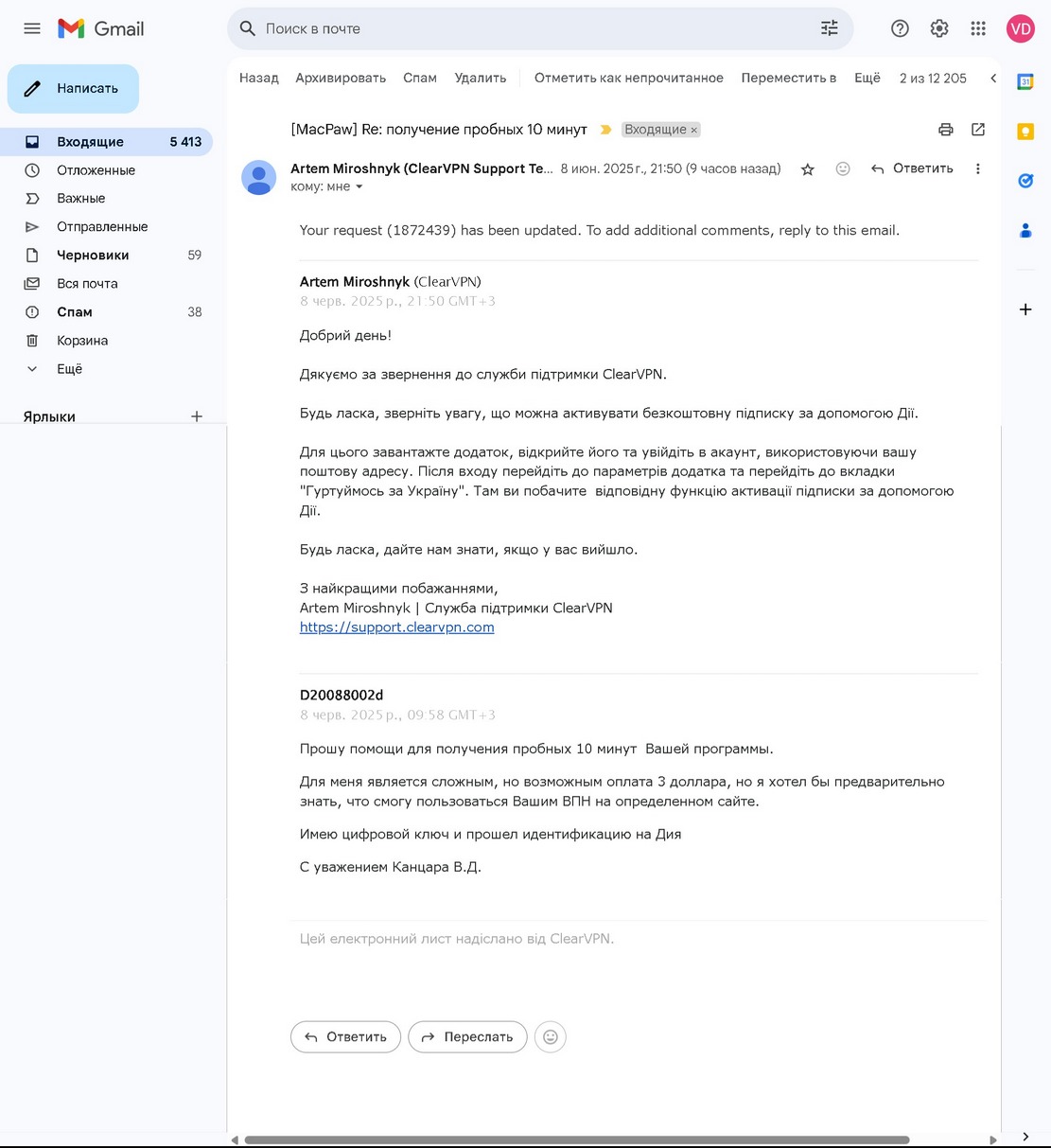Screen dimensions: 1051x1148
Task: Open the Google apps grid
Action: 978,28
